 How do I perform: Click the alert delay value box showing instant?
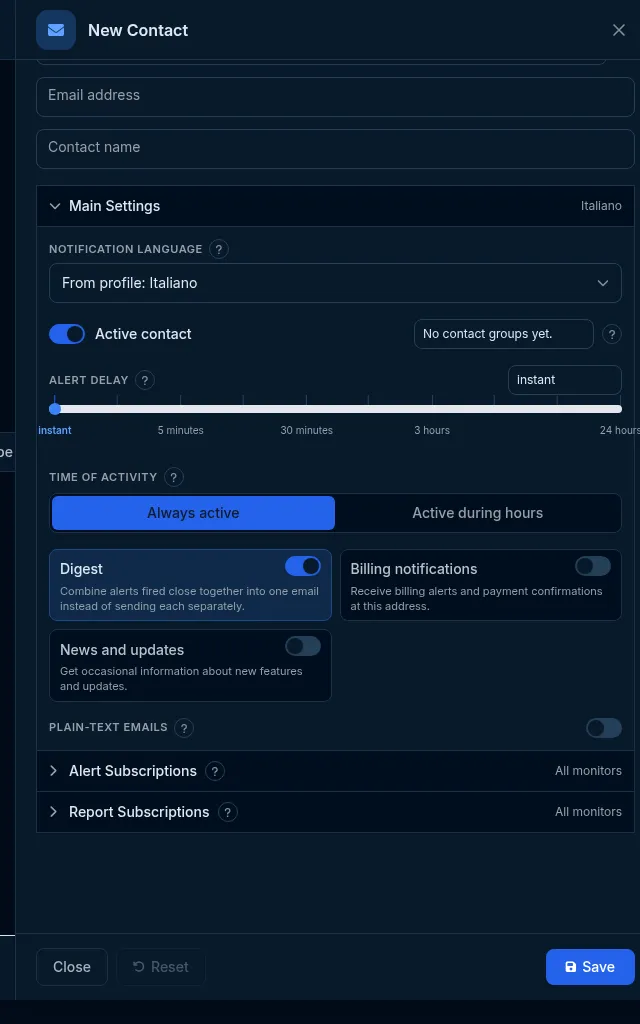[x=565, y=380]
